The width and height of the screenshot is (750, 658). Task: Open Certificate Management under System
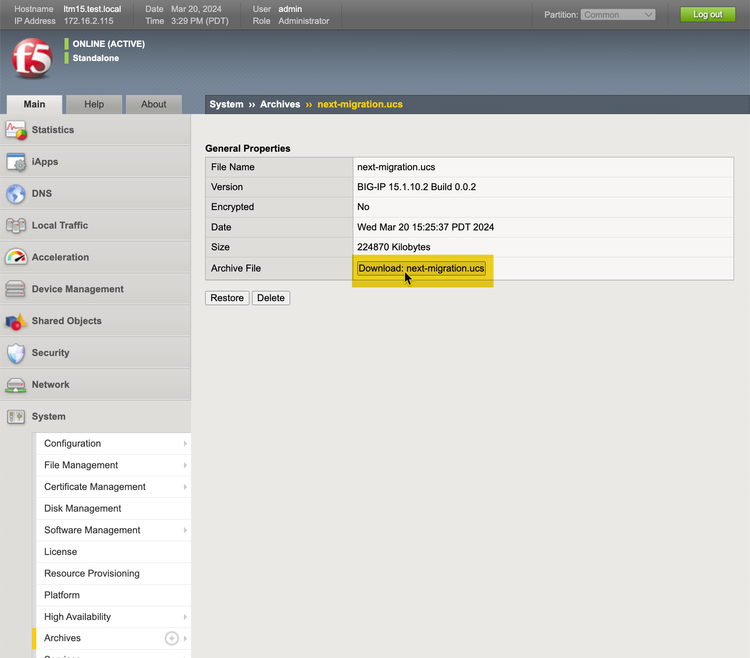point(95,487)
